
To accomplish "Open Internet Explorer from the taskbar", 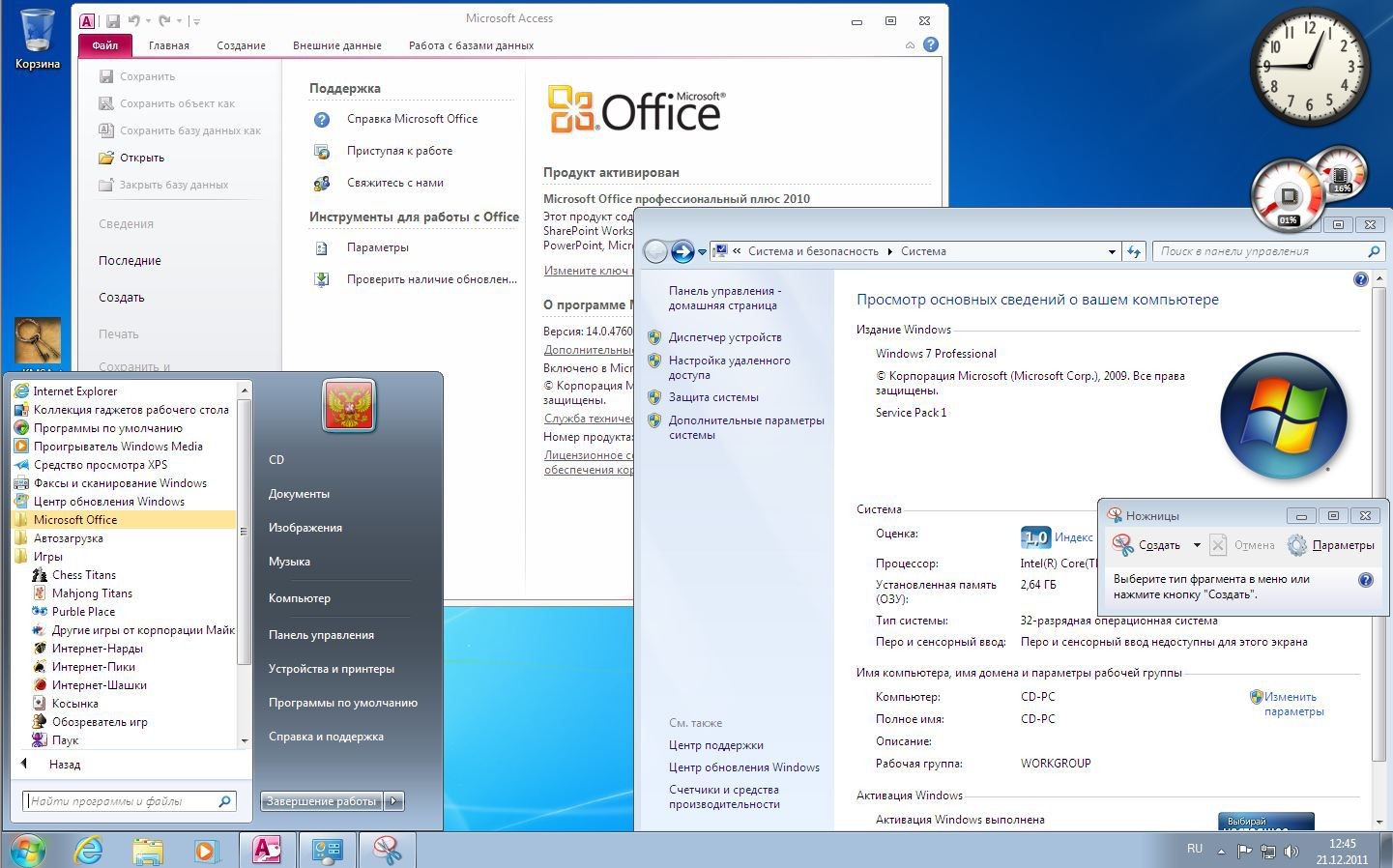I will point(89,850).
